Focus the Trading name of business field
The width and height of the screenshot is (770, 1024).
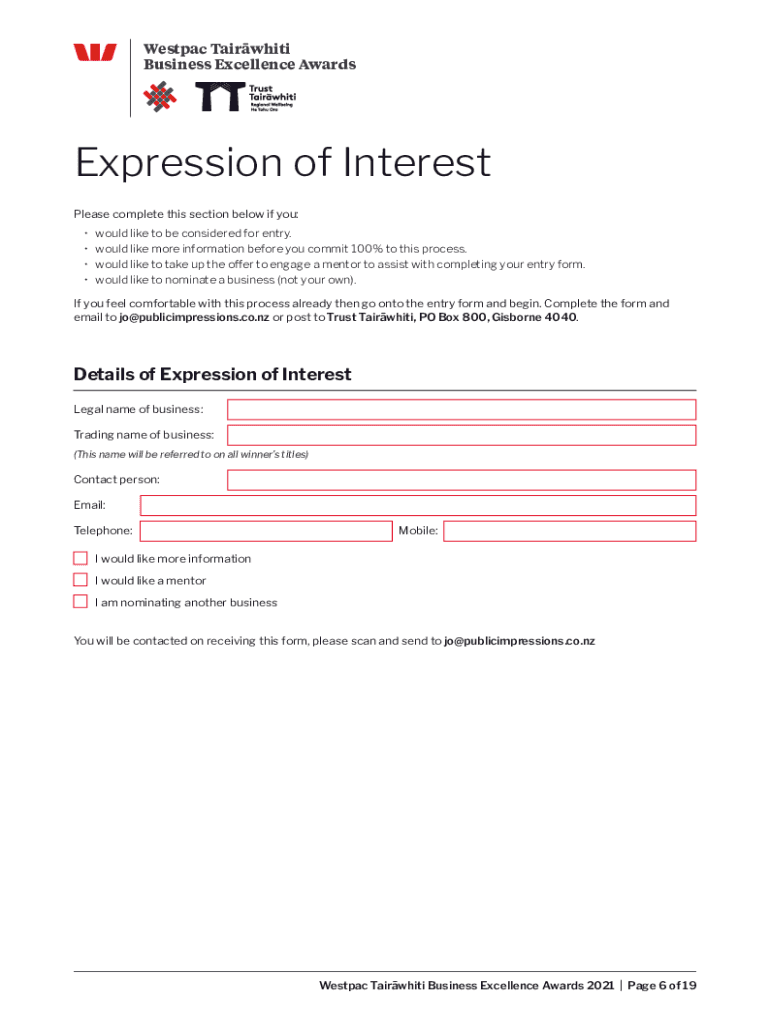[461, 435]
